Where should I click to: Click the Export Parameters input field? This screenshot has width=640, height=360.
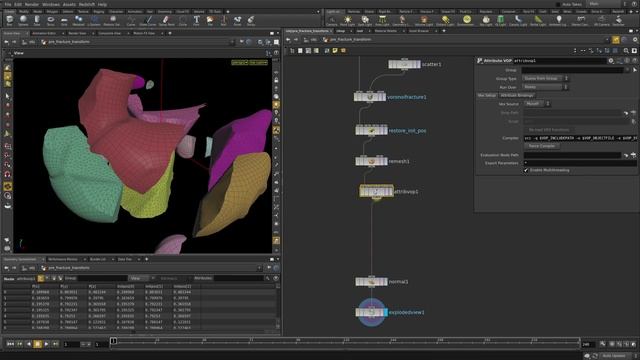pos(580,163)
